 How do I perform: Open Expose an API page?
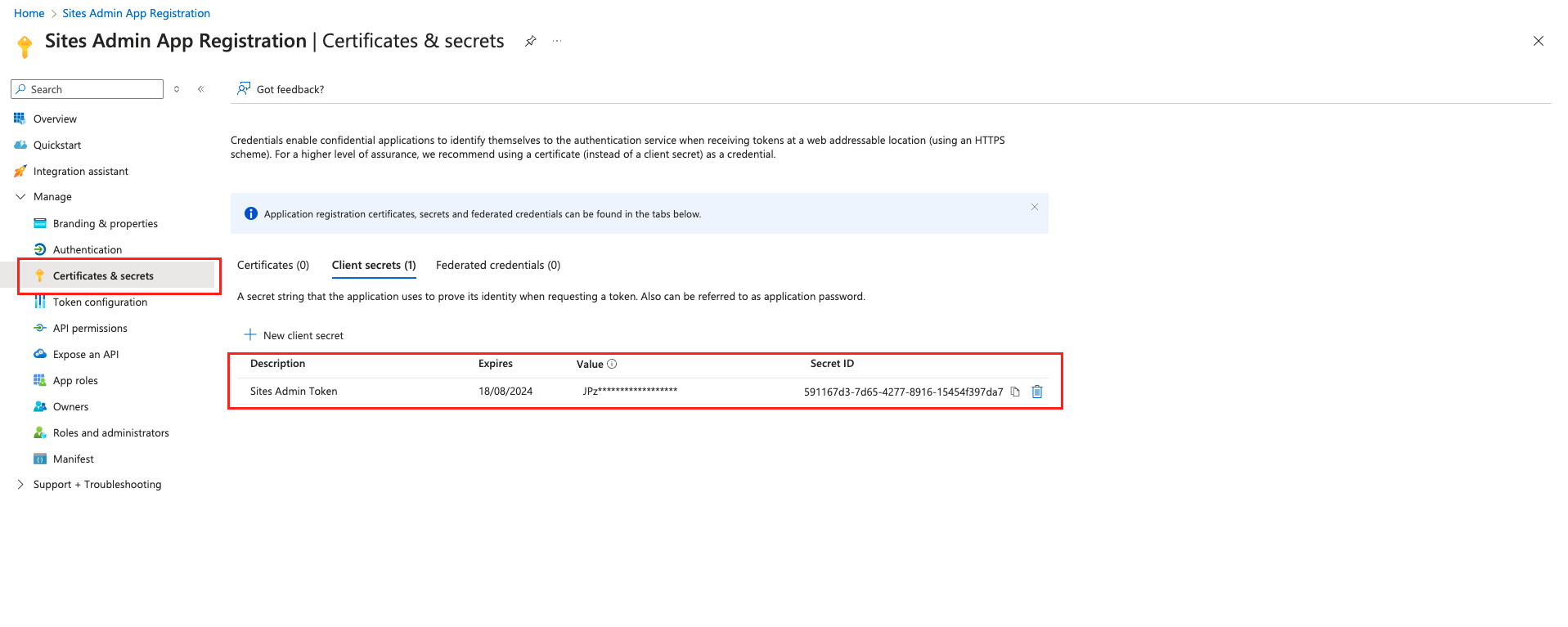(x=86, y=355)
